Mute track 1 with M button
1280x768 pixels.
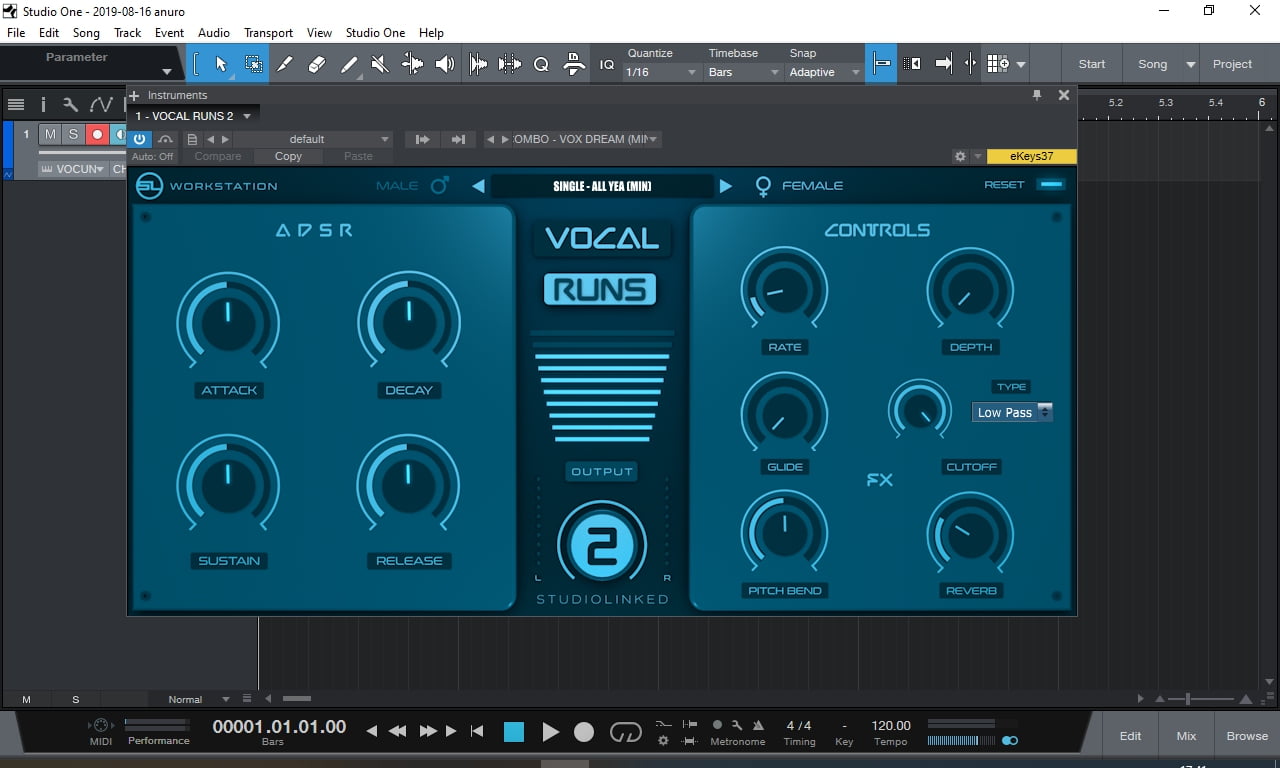pos(50,134)
